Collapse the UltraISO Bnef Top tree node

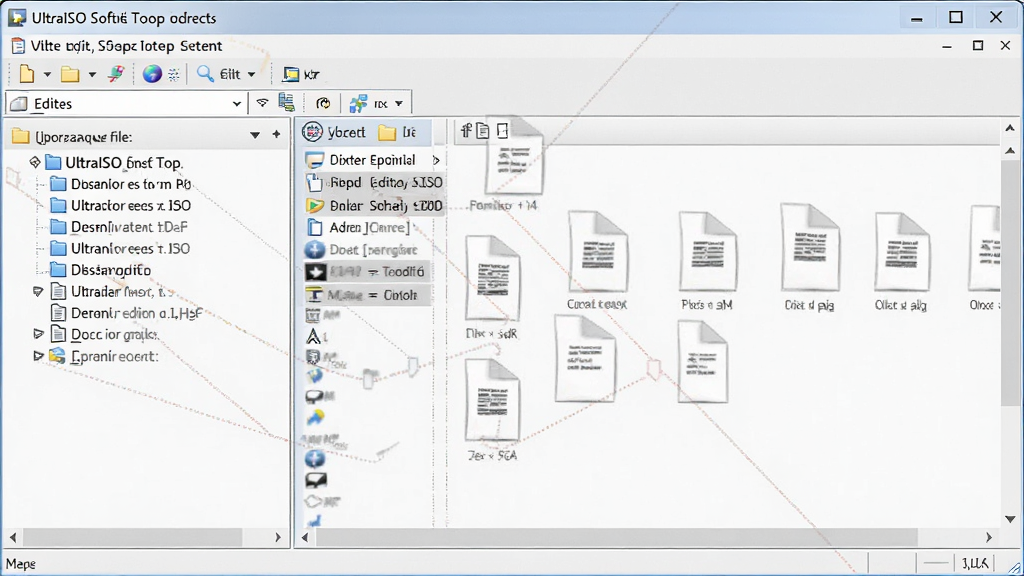click(35, 162)
